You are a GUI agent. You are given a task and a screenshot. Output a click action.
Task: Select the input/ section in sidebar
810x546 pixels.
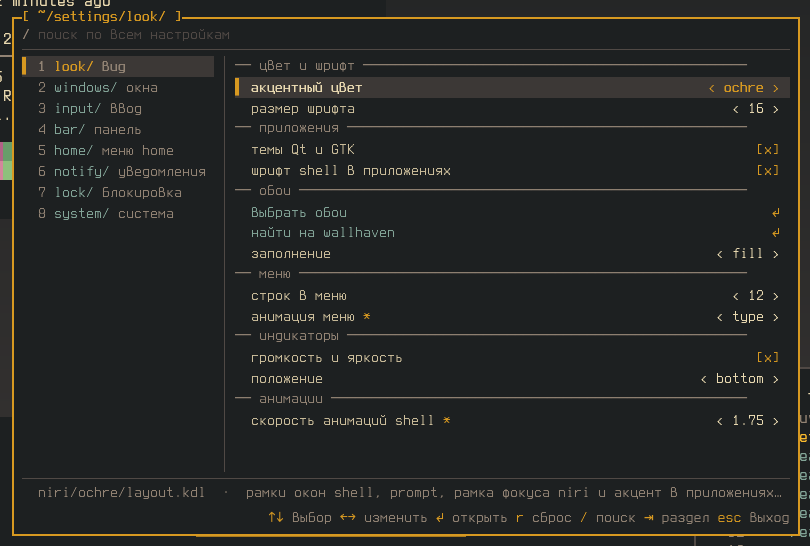[x=118, y=108]
